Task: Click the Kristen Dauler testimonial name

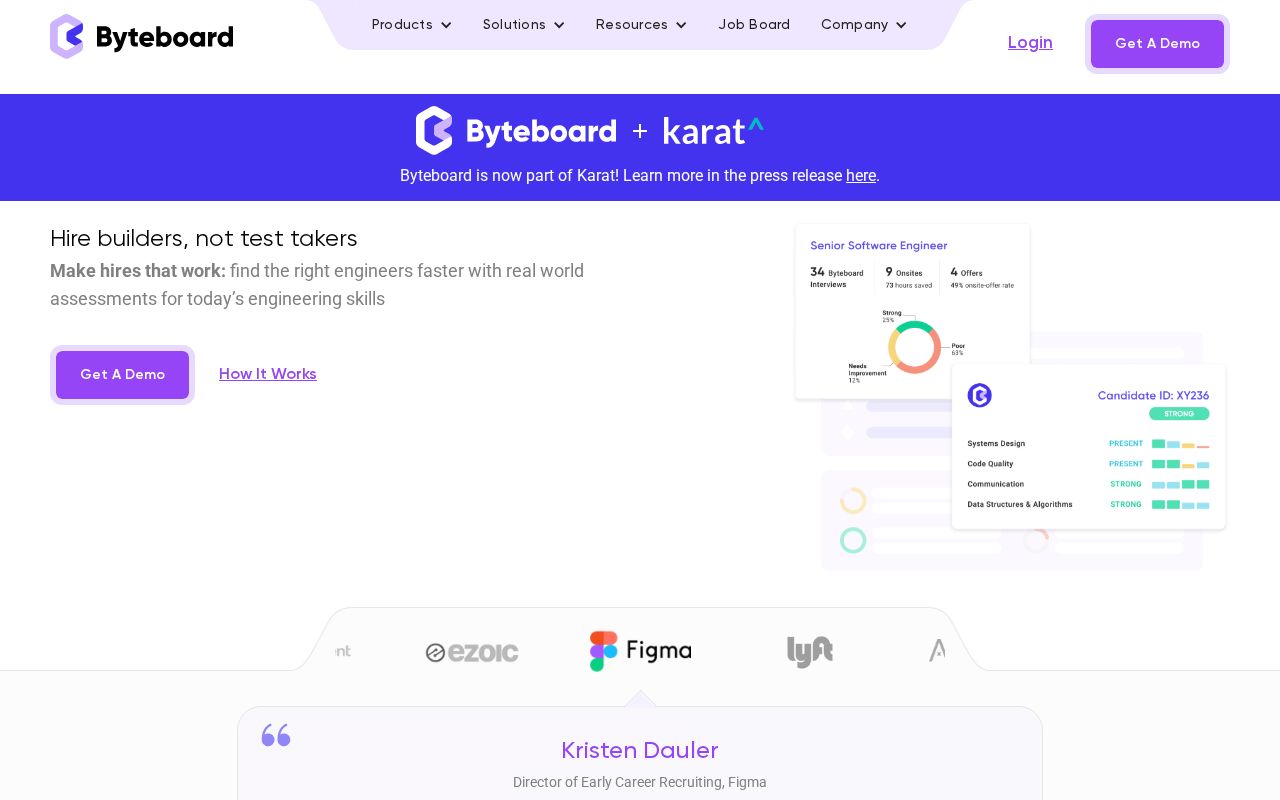Action: pos(640,751)
